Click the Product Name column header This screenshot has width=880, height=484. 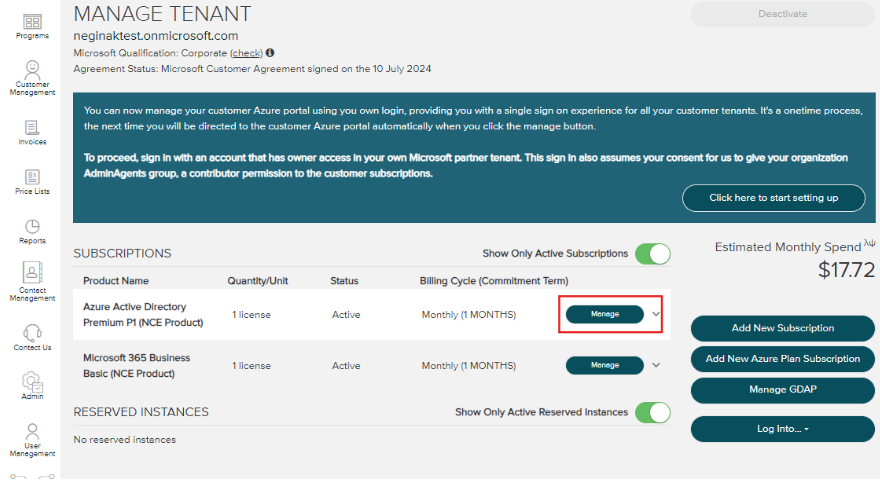pyautogui.click(x=116, y=281)
